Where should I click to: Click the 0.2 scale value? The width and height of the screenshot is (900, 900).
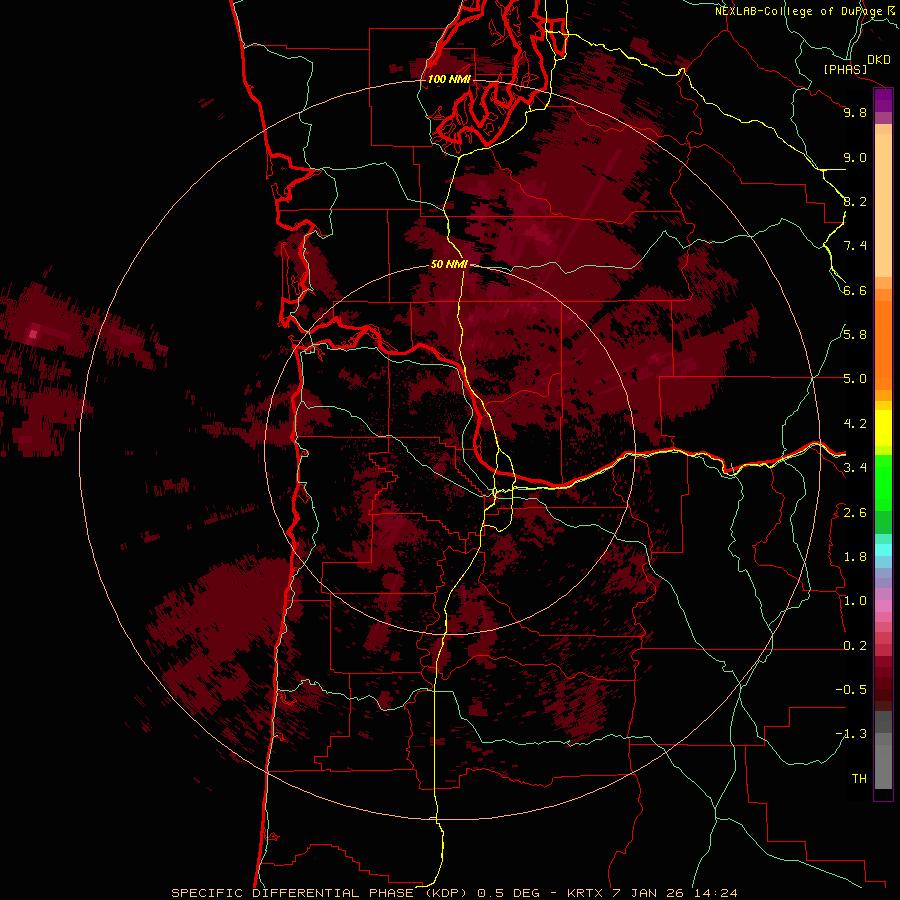click(x=855, y=646)
